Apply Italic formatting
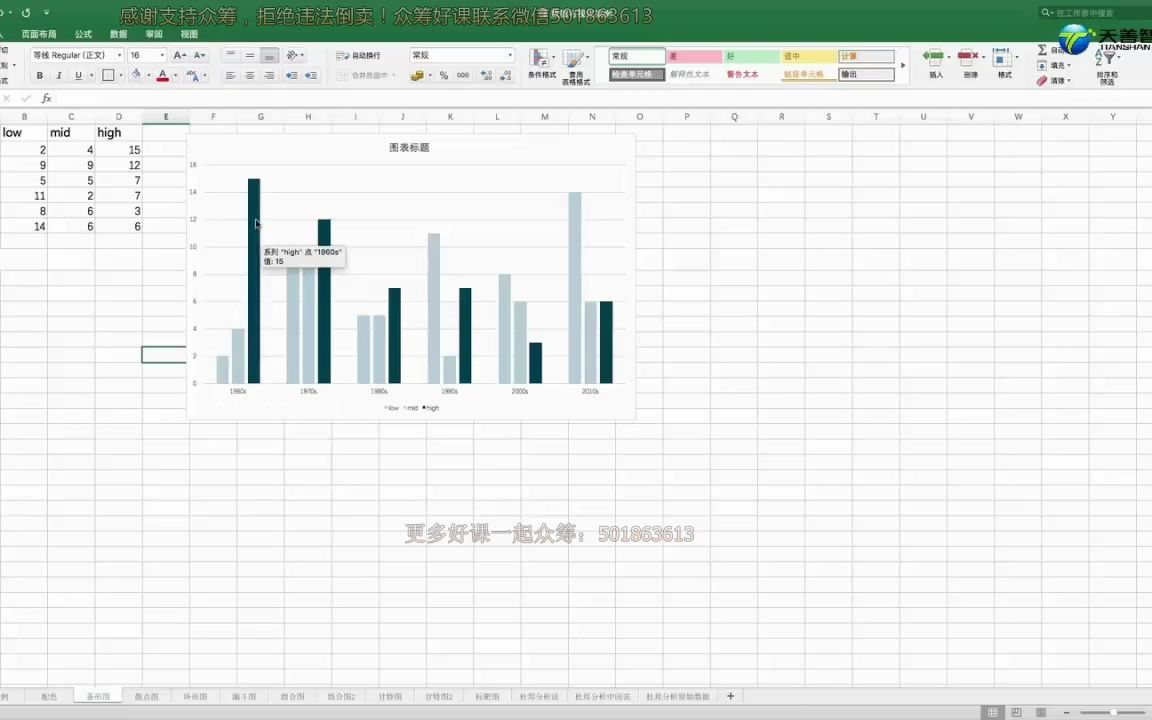The width and height of the screenshot is (1152, 720). pyautogui.click(x=60, y=75)
